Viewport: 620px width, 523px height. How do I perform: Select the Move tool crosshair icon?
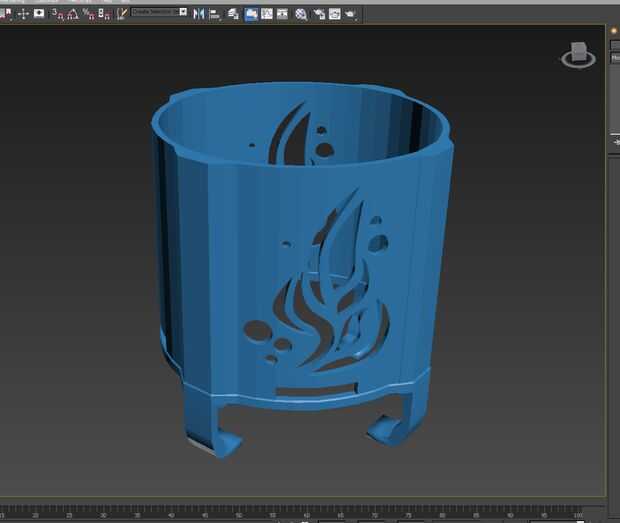pos(23,13)
